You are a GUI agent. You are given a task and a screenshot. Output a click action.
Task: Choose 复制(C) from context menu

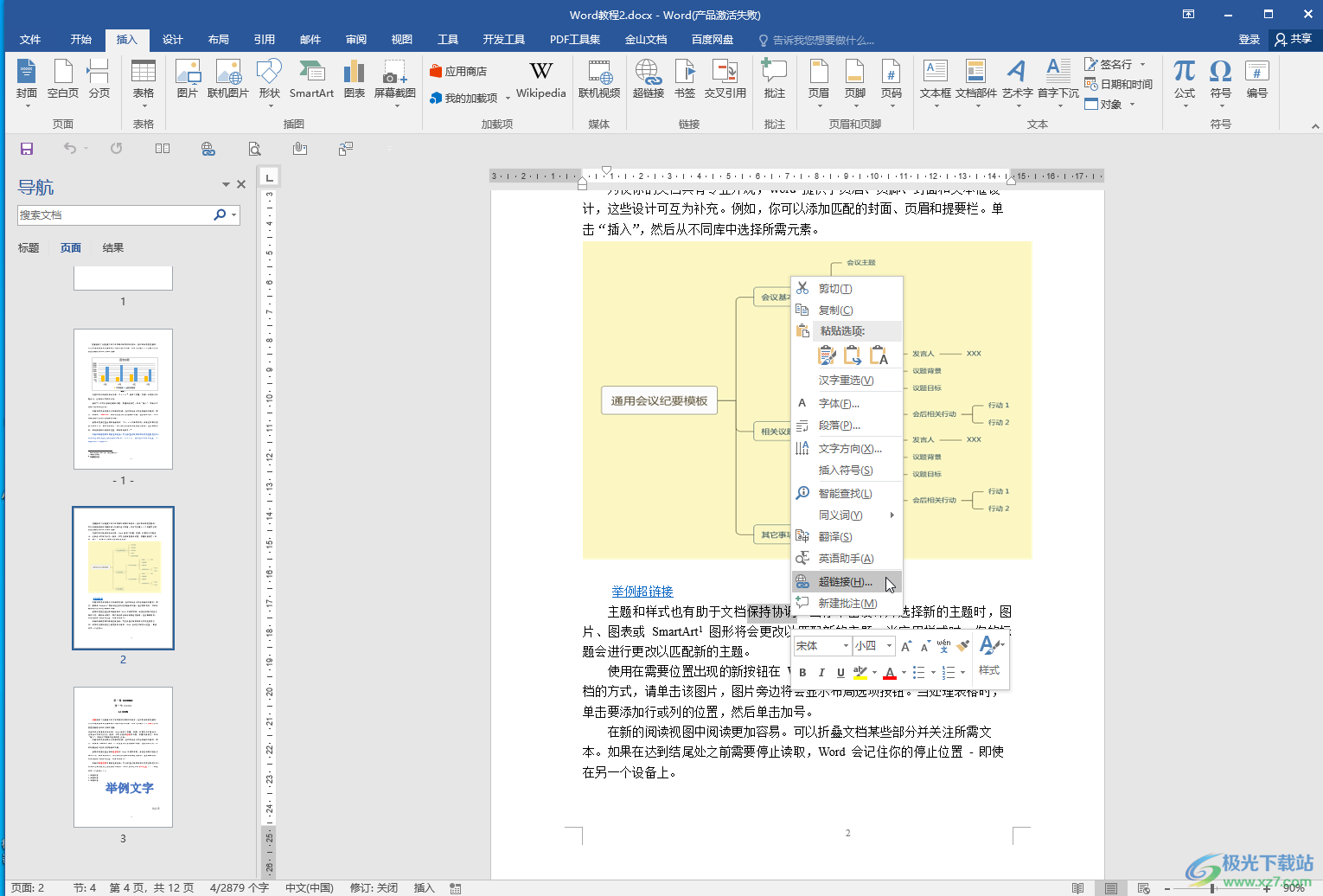point(847,310)
